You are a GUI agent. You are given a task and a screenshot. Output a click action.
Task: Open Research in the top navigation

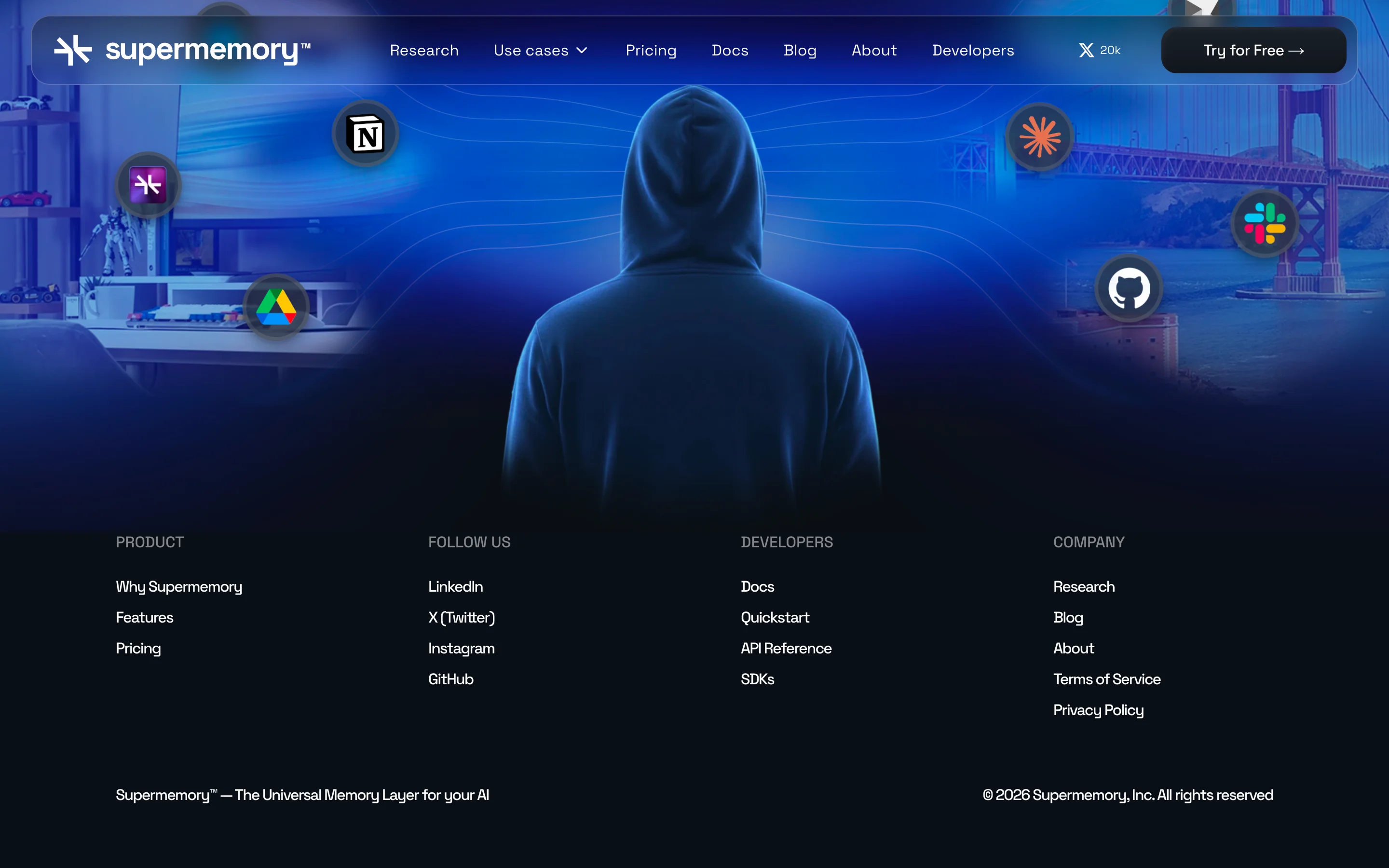point(424,51)
